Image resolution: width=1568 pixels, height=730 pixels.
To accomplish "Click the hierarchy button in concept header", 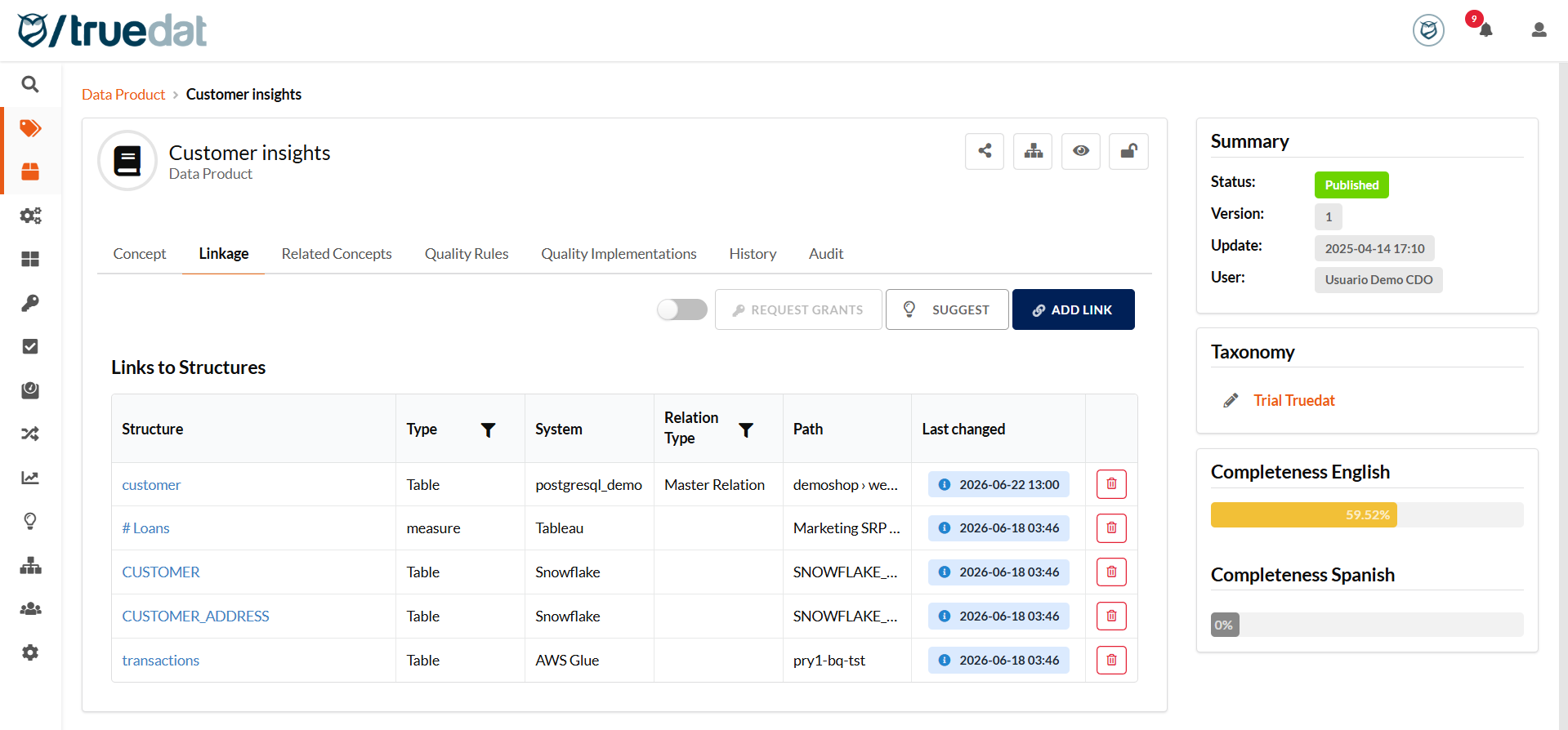I will (1033, 151).
